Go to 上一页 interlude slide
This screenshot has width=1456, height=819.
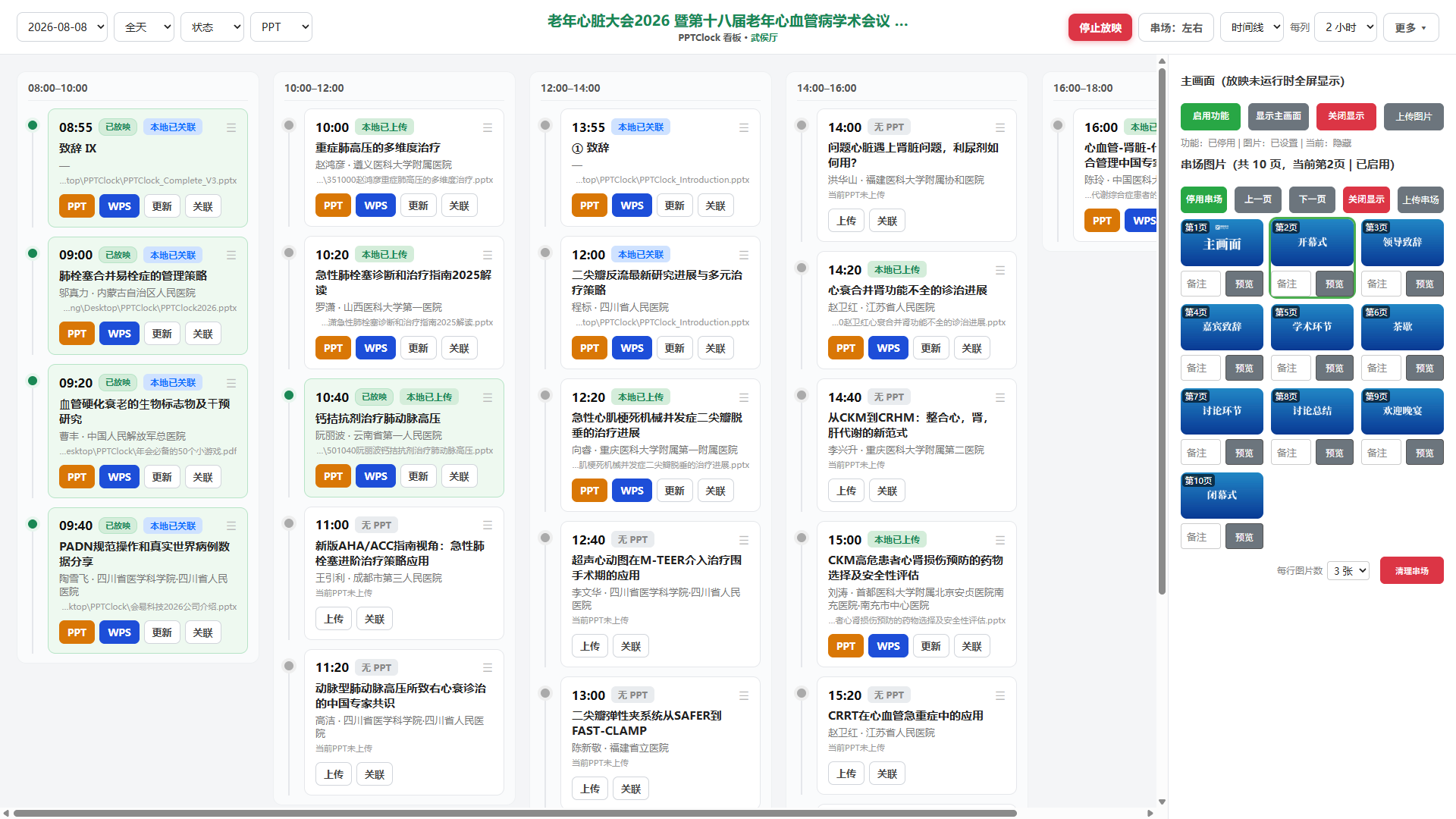1258,200
